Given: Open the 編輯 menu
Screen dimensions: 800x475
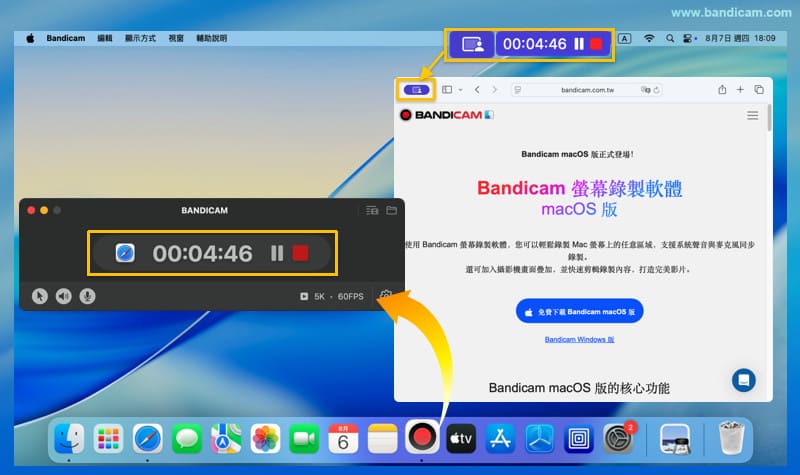Looking at the screenshot, I should [105, 38].
